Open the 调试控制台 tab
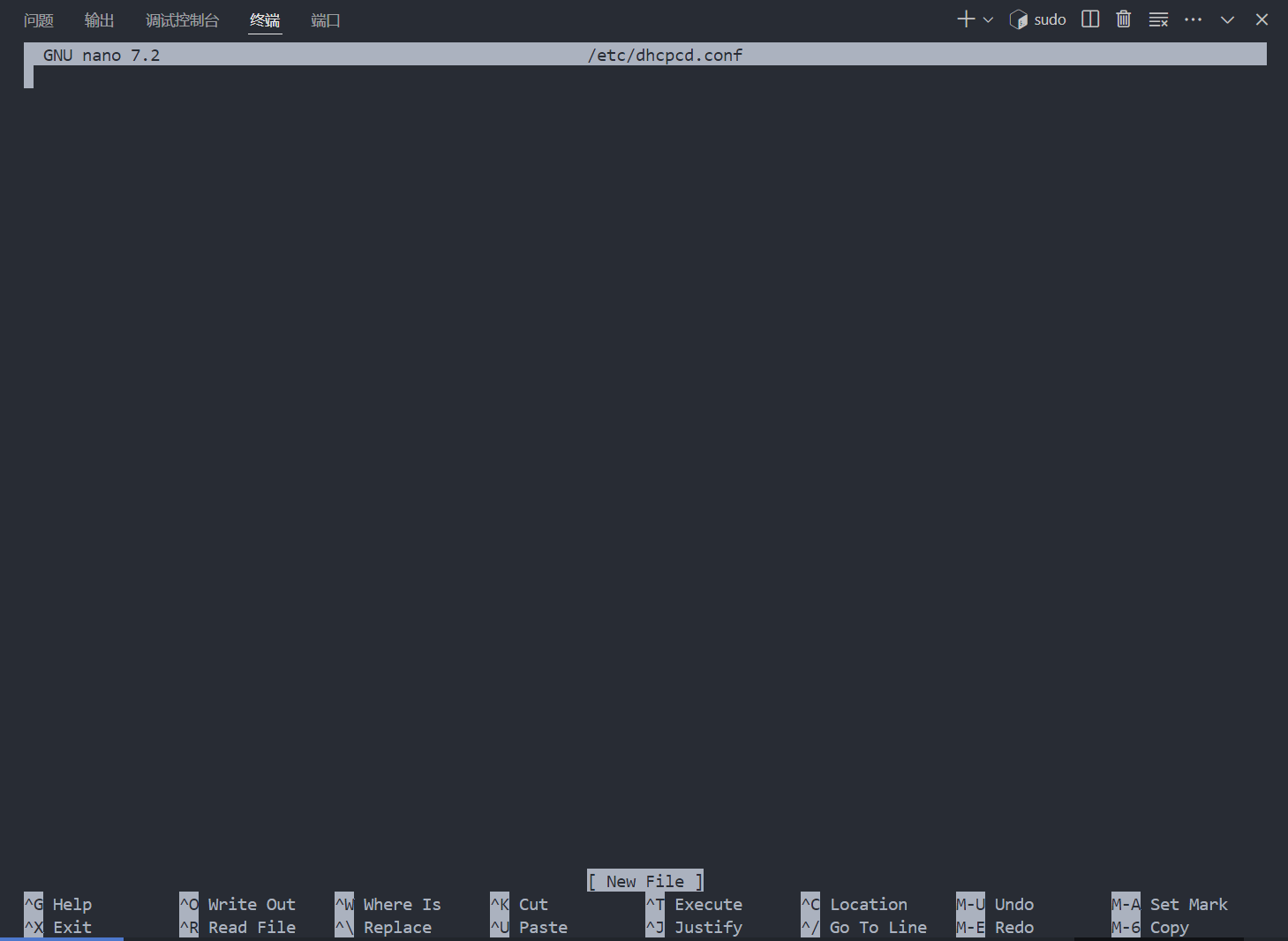1288x941 pixels. click(182, 20)
